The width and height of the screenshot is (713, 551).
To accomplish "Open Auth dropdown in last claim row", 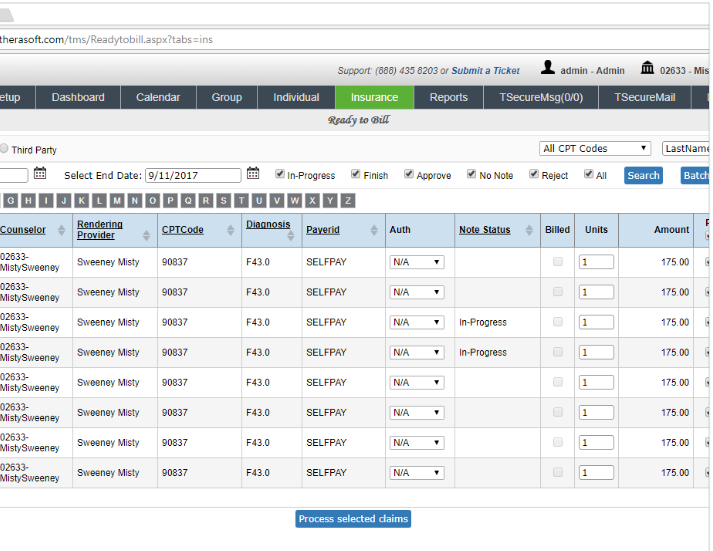I will point(417,473).
